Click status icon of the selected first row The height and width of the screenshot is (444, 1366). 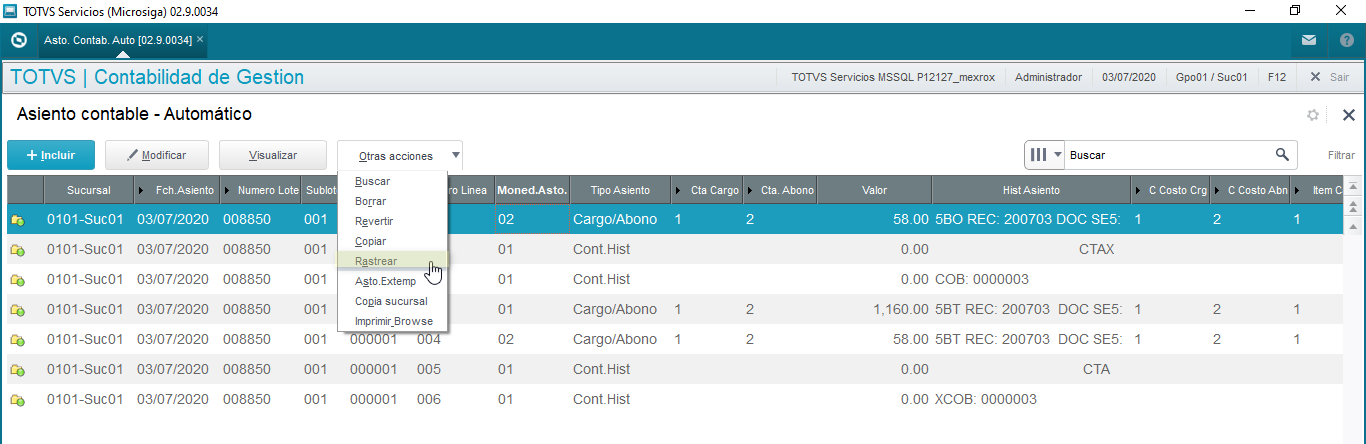pyautogui.click(x=18, y=220)
